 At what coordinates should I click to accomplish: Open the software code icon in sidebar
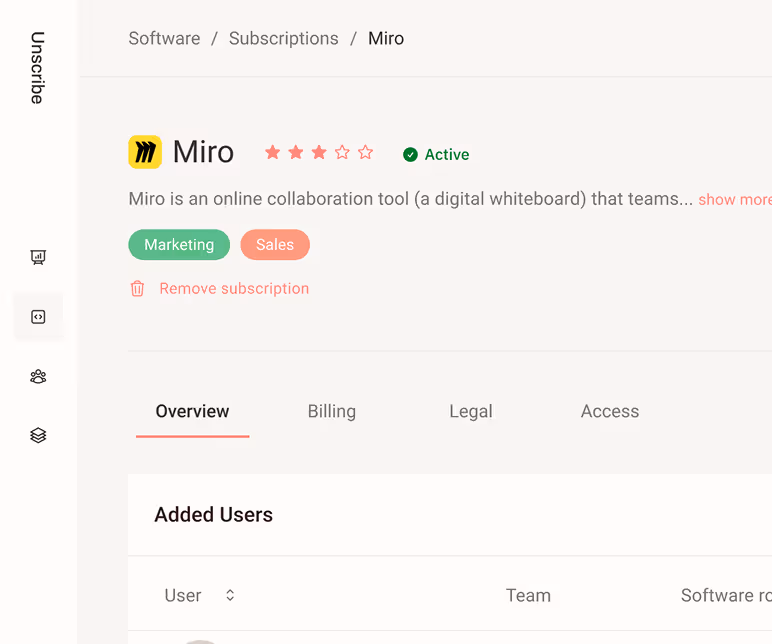pos(38,317)
